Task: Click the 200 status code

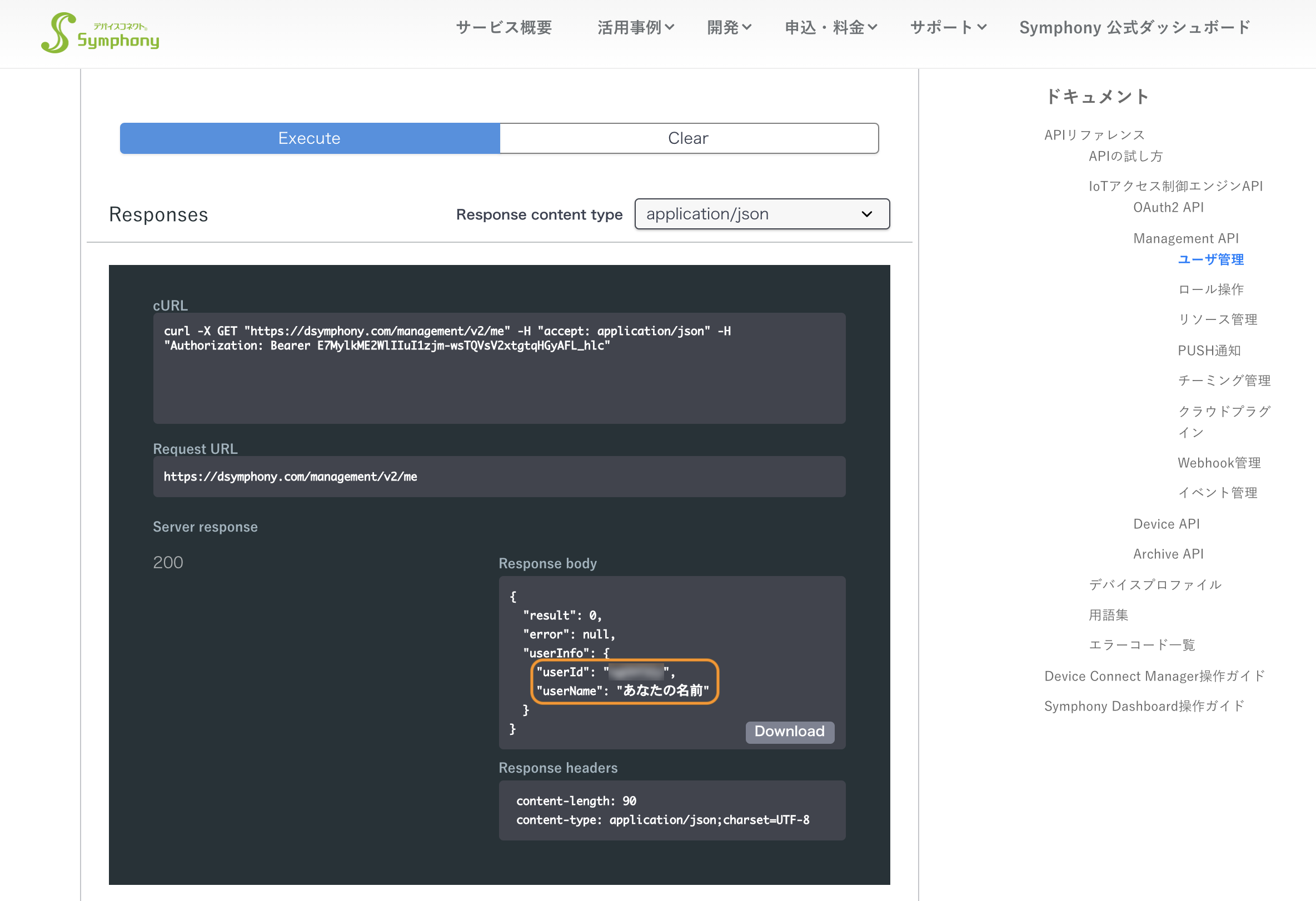Action: tap(168, 562)
